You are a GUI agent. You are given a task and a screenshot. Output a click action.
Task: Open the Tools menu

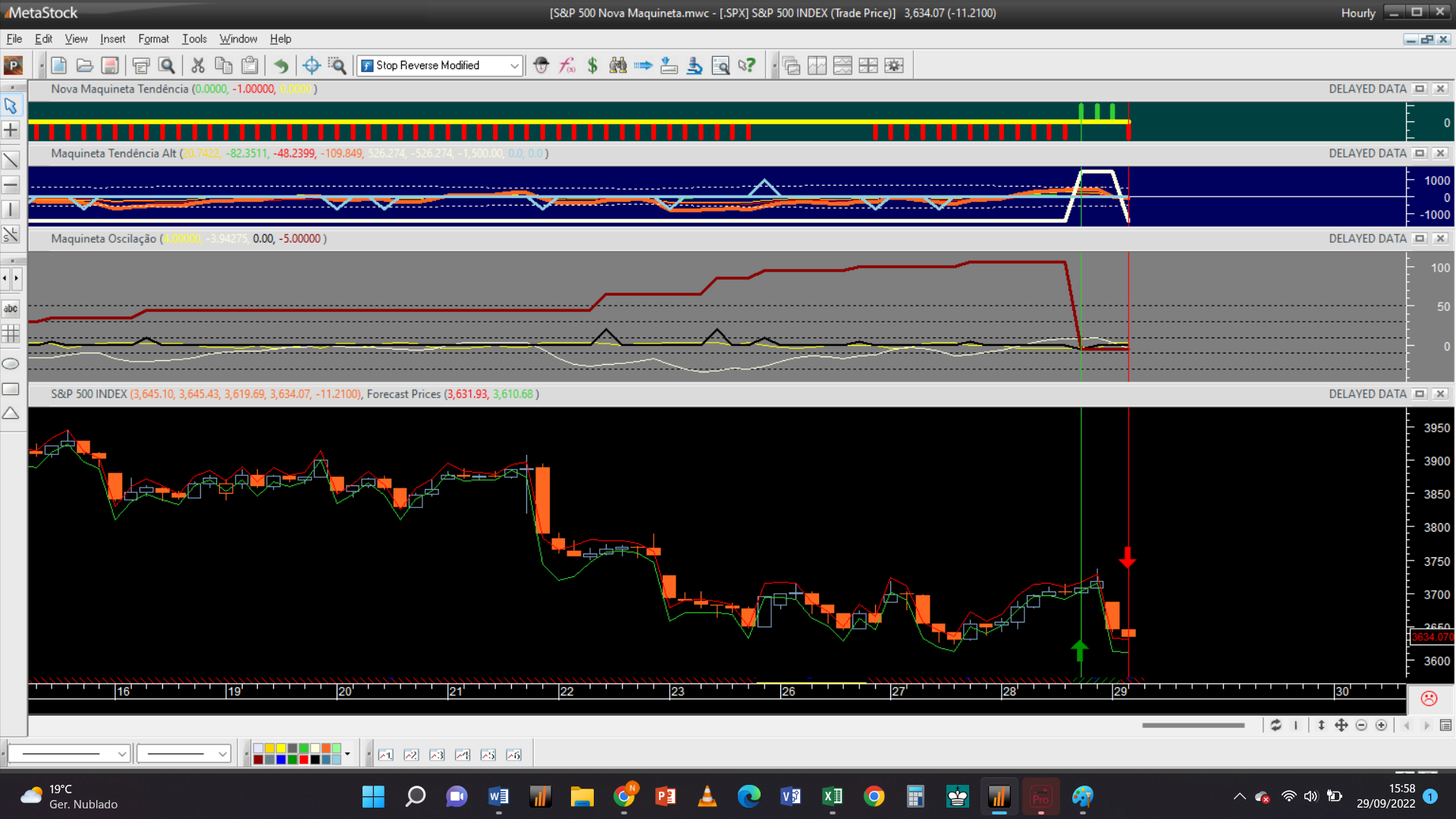coord(194,39)
